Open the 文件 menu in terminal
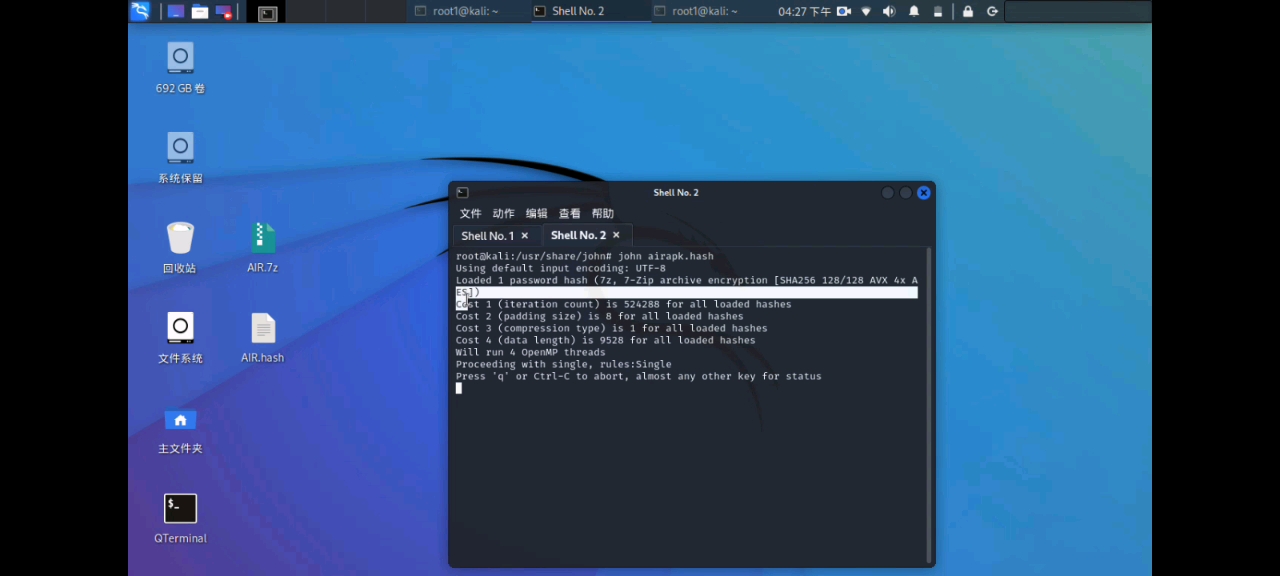The width and height of the screenshot is (1280, 576). pos(470,213)
